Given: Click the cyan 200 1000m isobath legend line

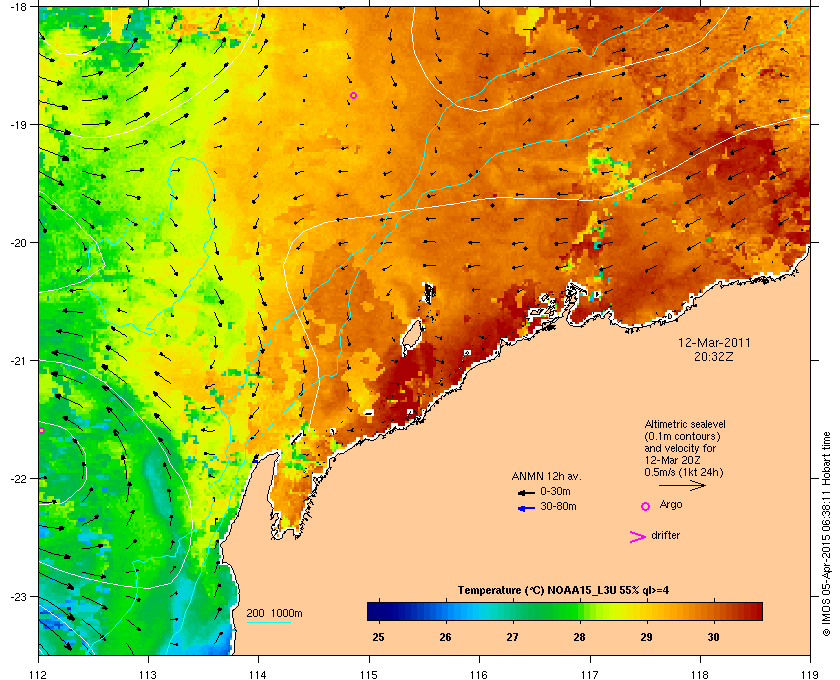Looking at the screenshot, I should coord(268,623).
